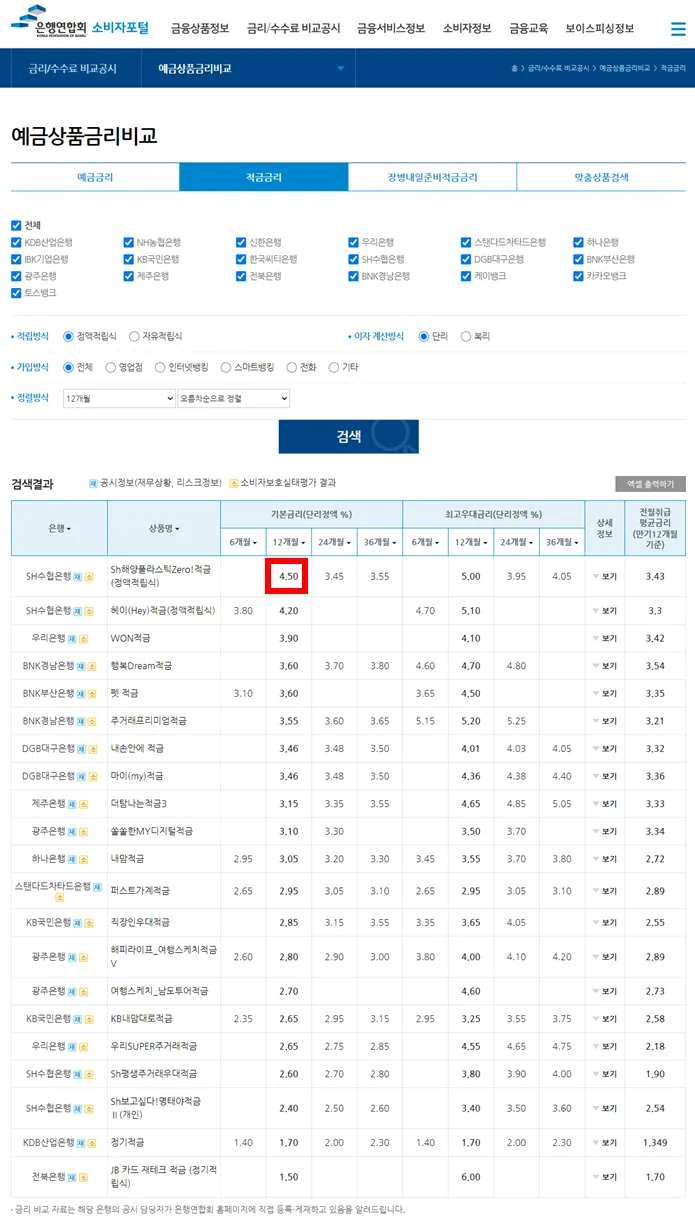Click the blue 재 icon in 마이(my)적금 row
Screen dimensions: 695x1223
81,776
